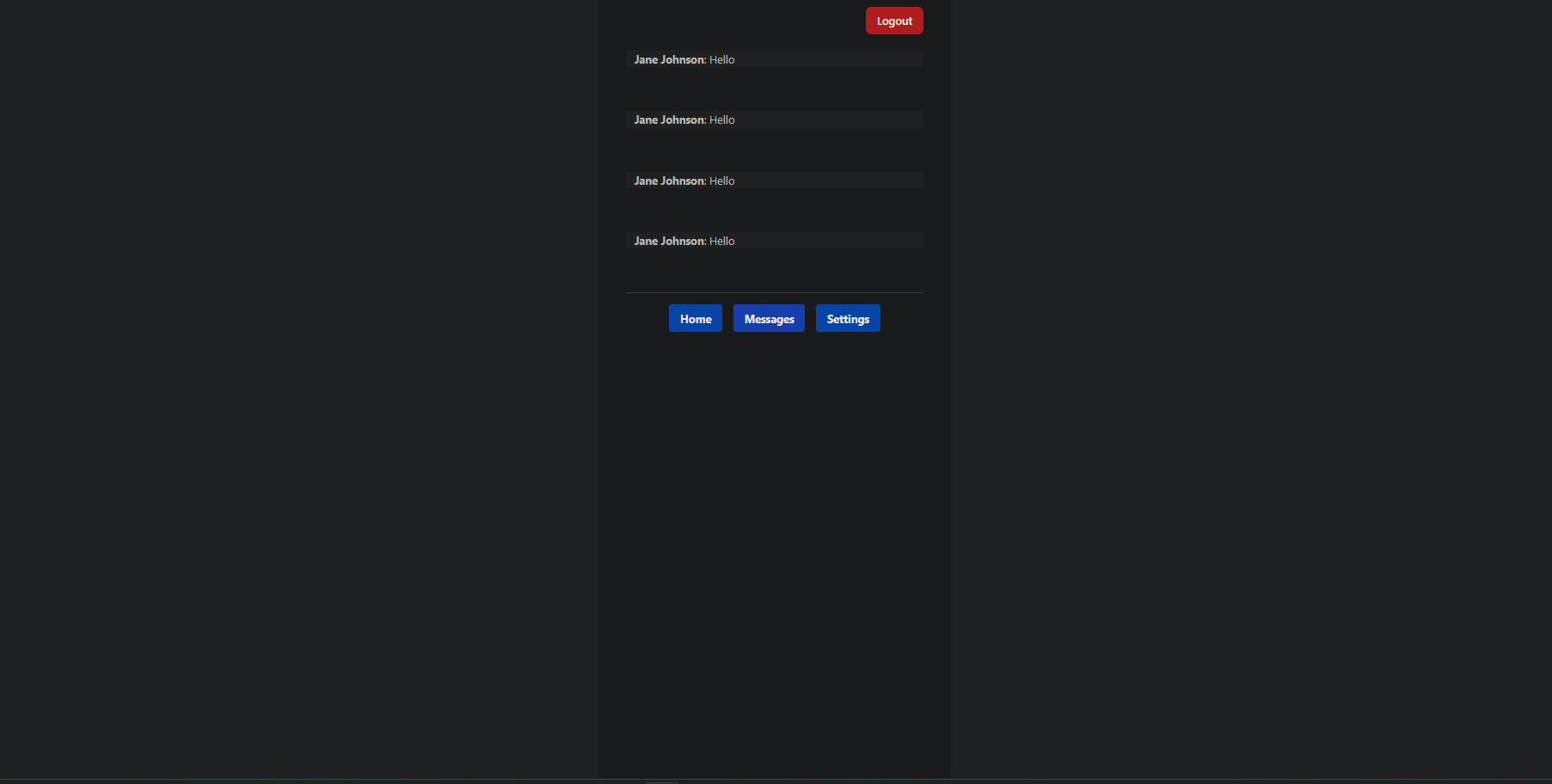Click the red Logout button
Image resolution: width=1552 pixels, height=784 pixels.
(x=894, y=21)
